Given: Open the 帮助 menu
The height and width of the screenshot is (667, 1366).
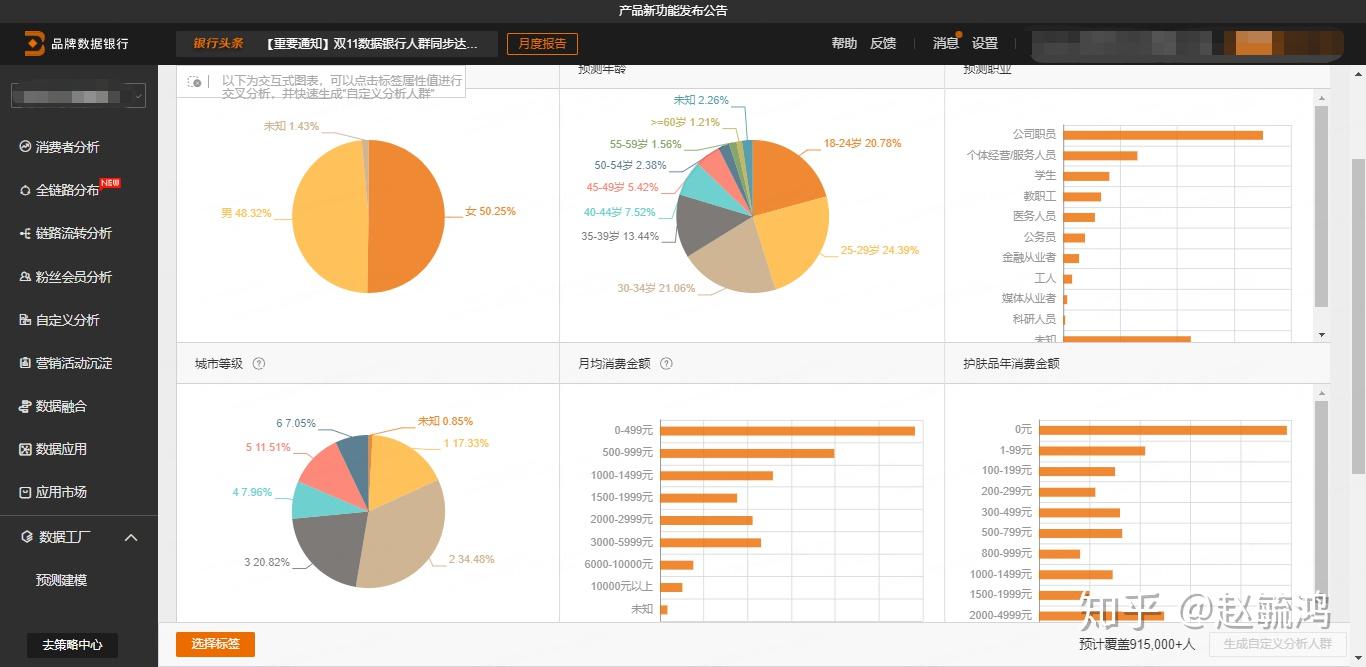Looking at the screenshot, I should click(844, 43).
